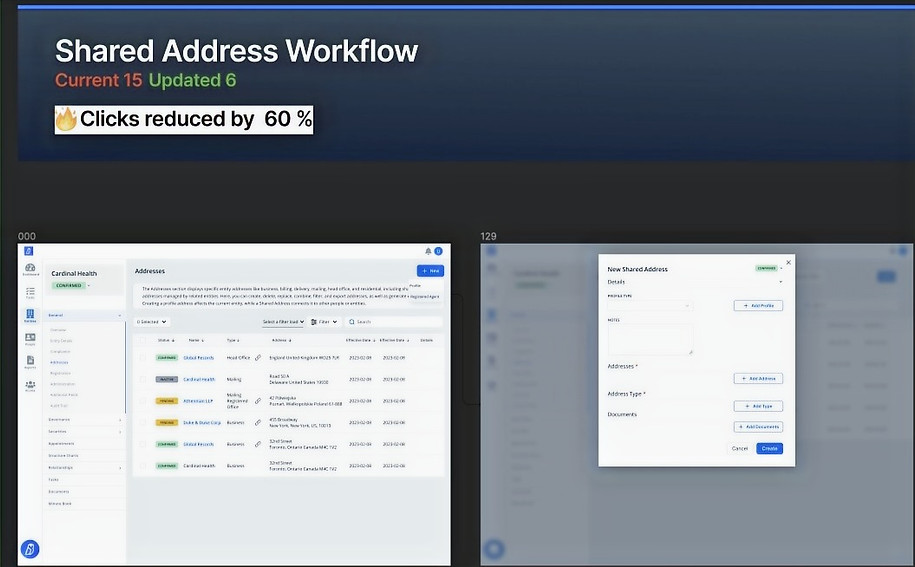The height and width of the screenshot is (567, 915).
Task: Select the Entities building icon in the rail
Action: [x=30, y=316]
